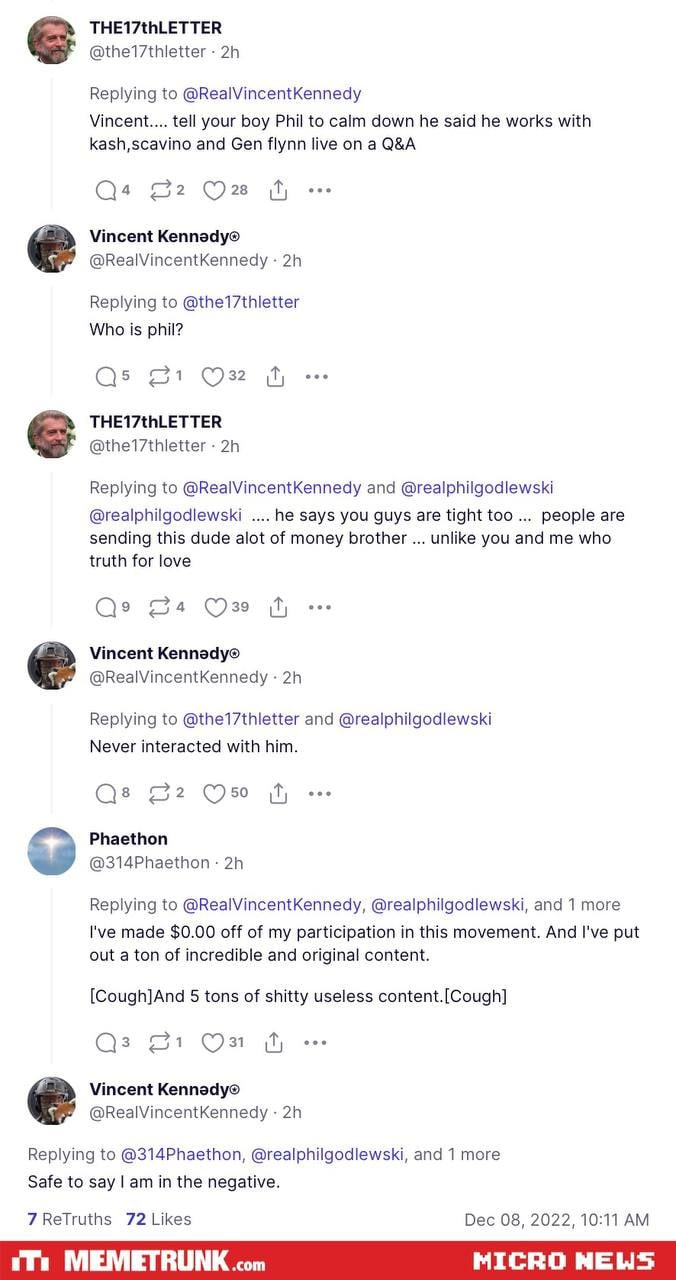
Task: Open the 7 ReTruths list
Action: click(69, 1219)
